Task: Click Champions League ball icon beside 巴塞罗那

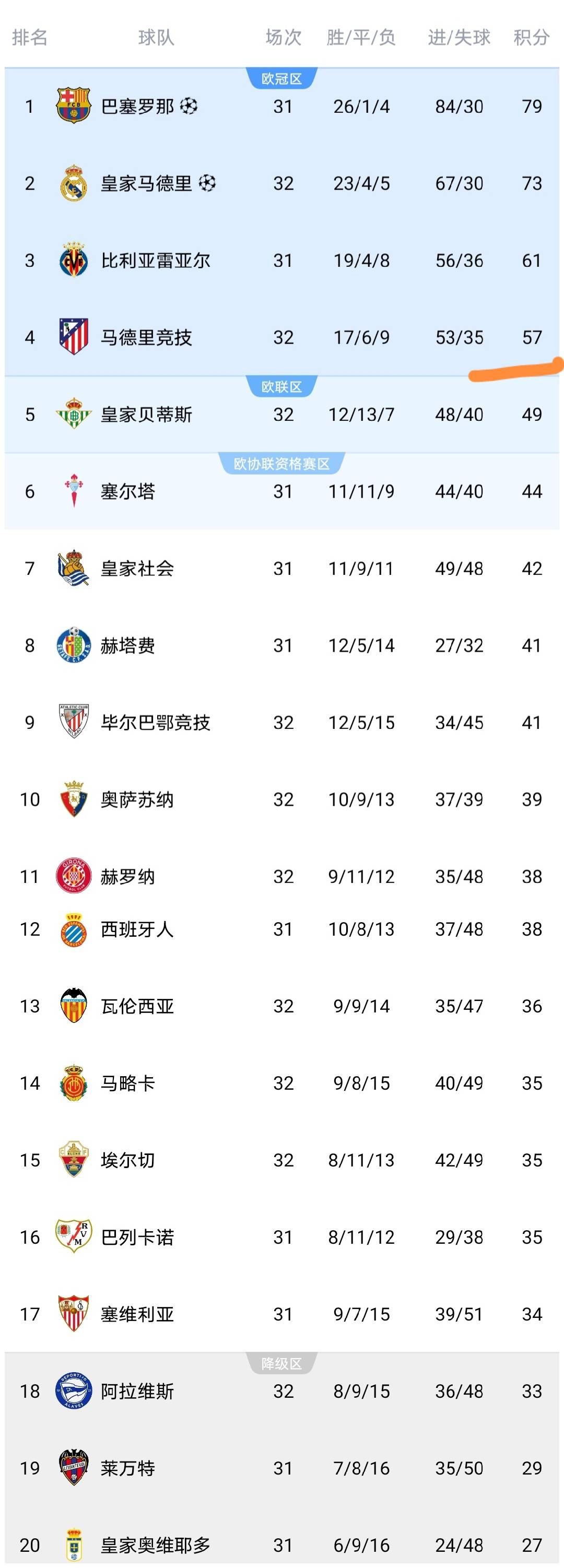Action: (189, 106)
